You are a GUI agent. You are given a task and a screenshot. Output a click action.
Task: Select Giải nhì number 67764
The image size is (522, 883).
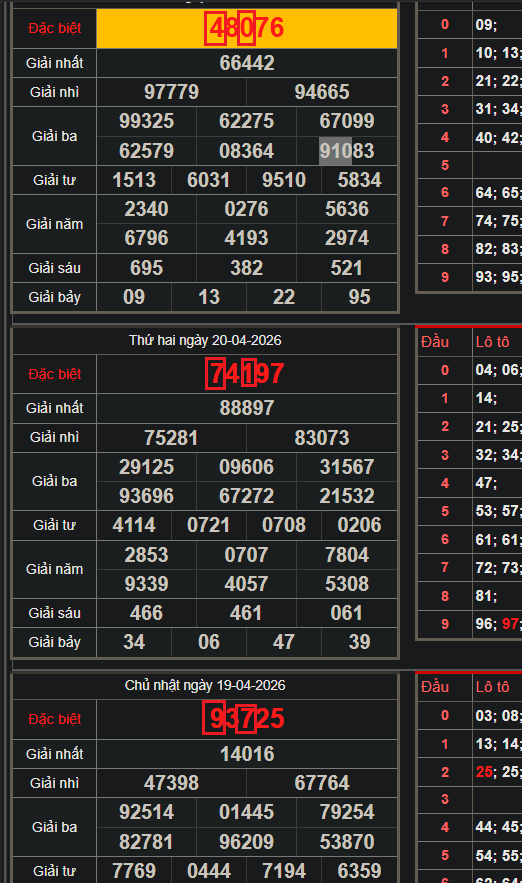click(322, 783)
